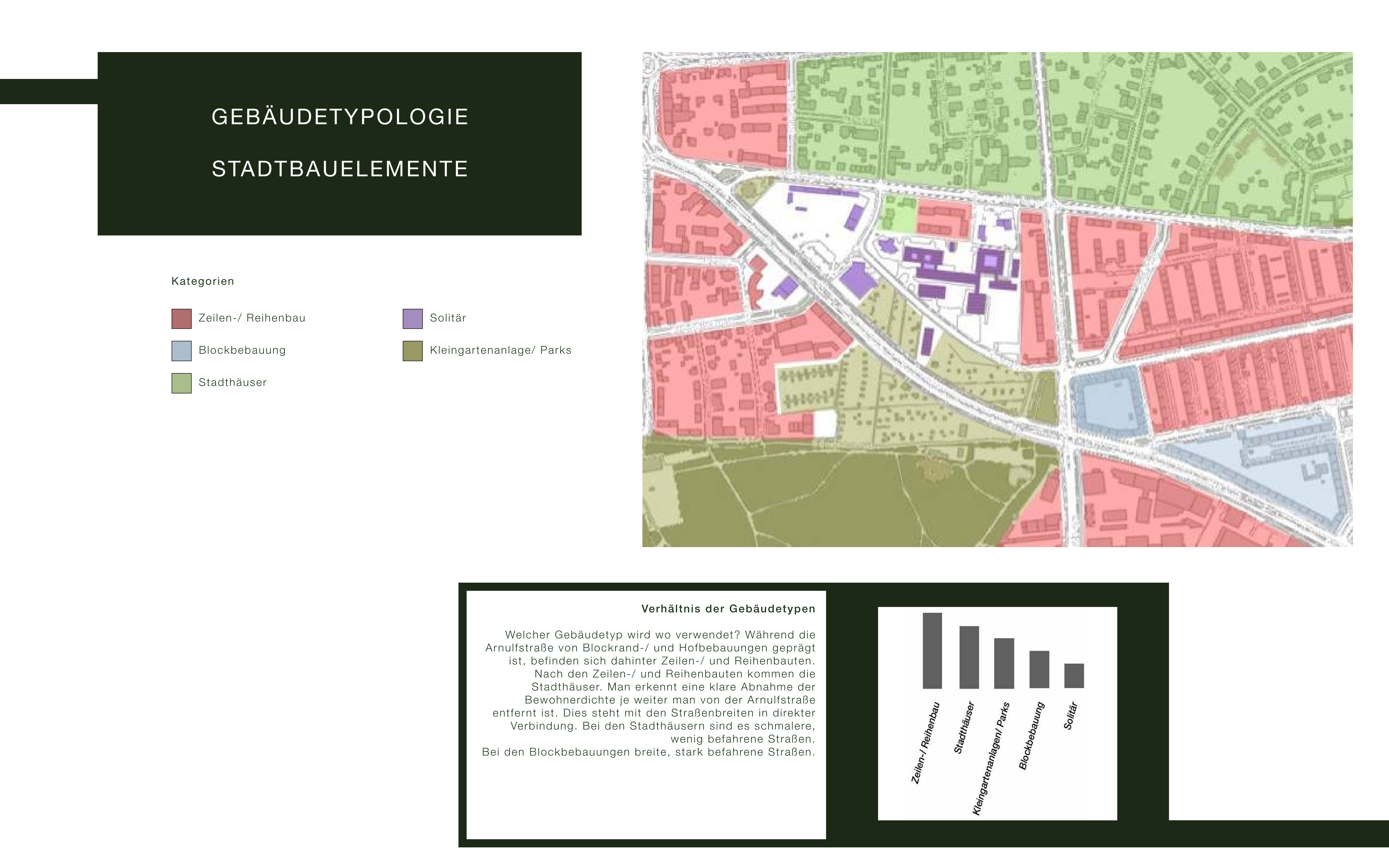Click the Zeilen-/Reihenbau legend label

point(251,318)
